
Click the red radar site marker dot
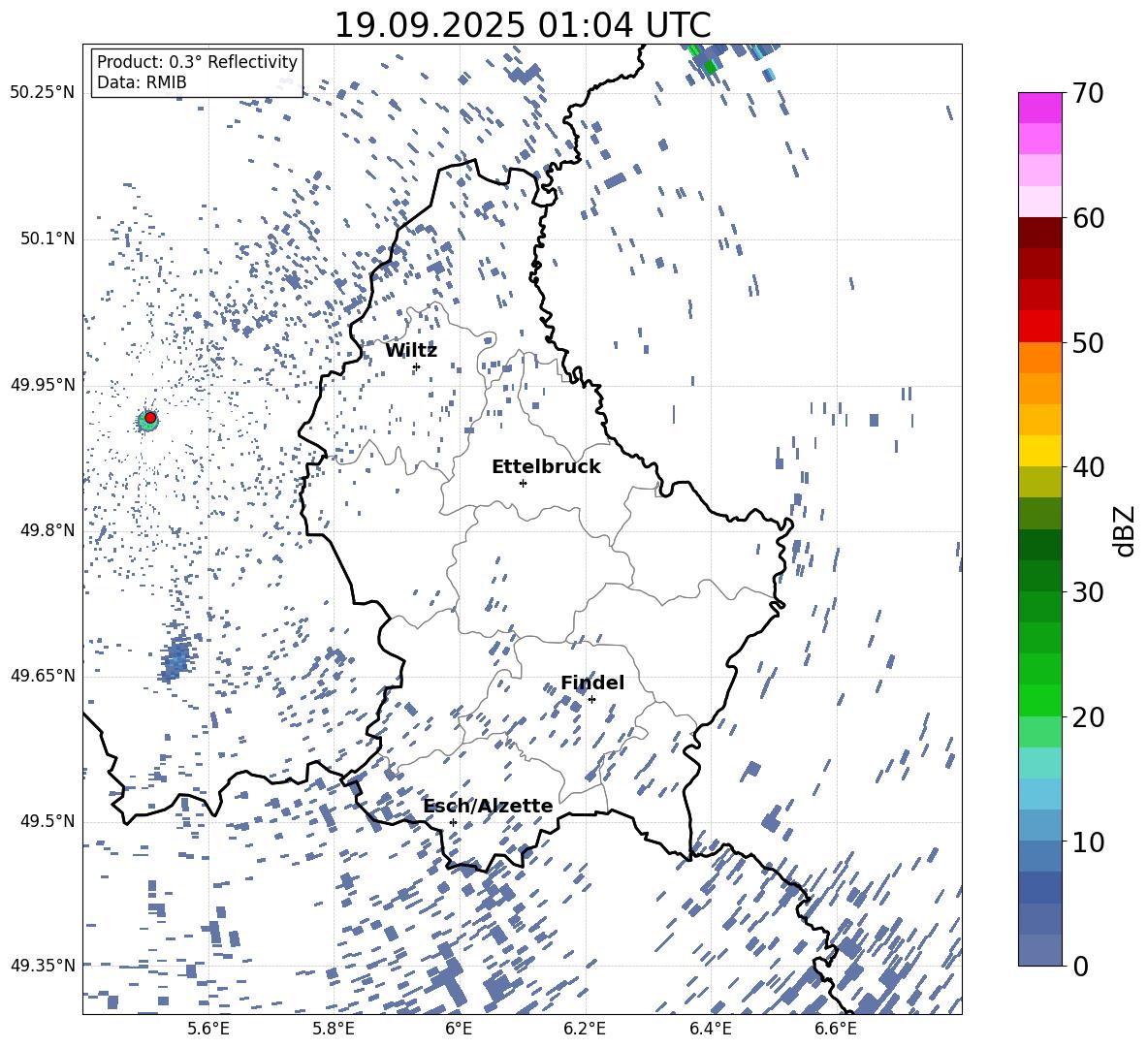coord(150,418)
